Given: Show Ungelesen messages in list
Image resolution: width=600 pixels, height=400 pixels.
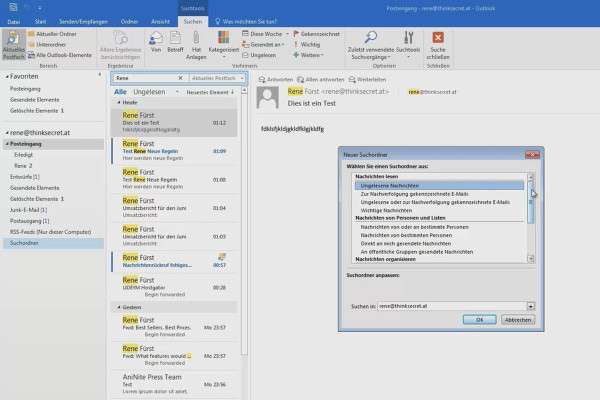Looking at the screenshot, I should pyautogui.click(x=149, y=92).
